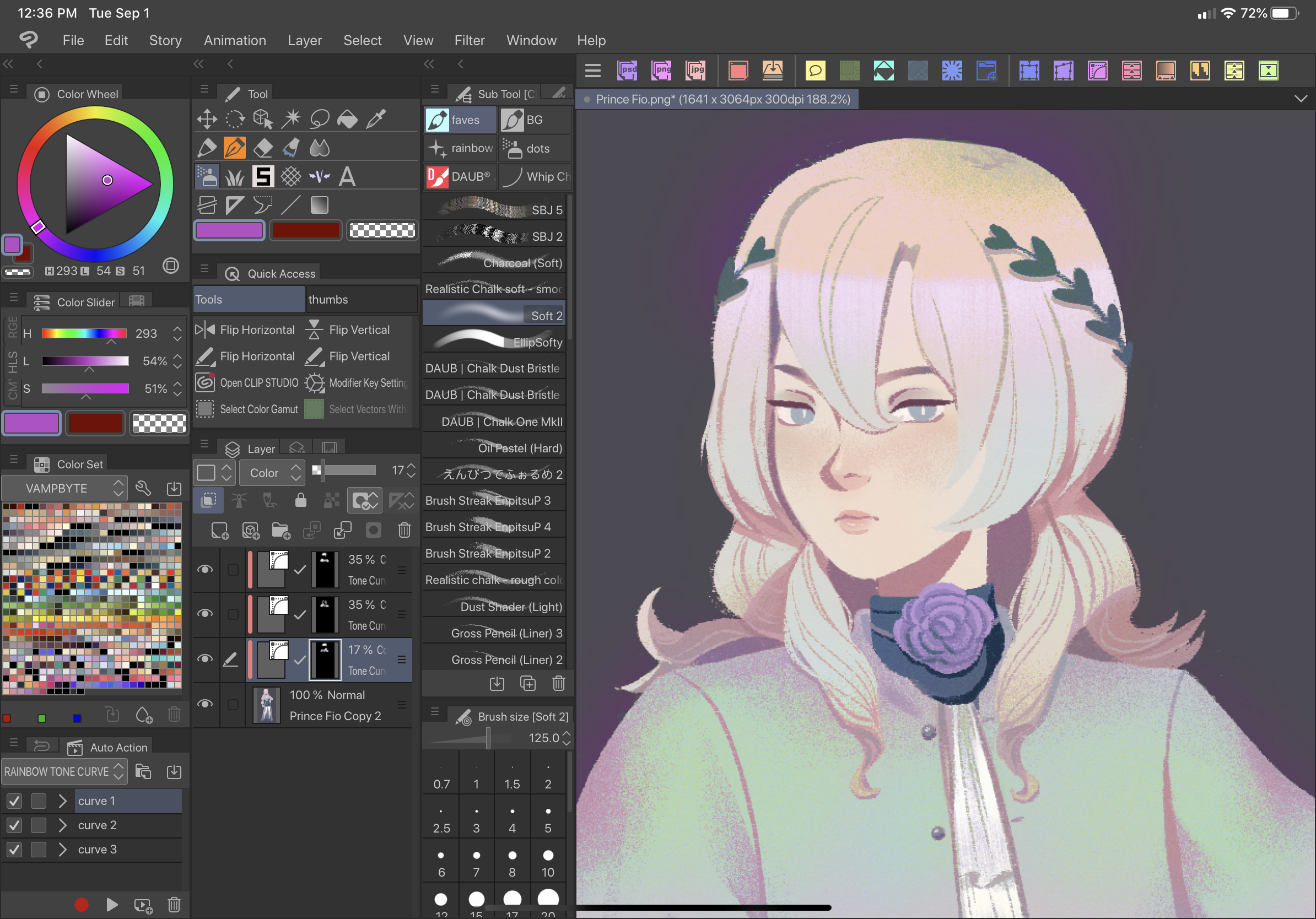Select the Eyedropper tool
The width and height of the screenshot is (1316, 919).
click(376, 119)
